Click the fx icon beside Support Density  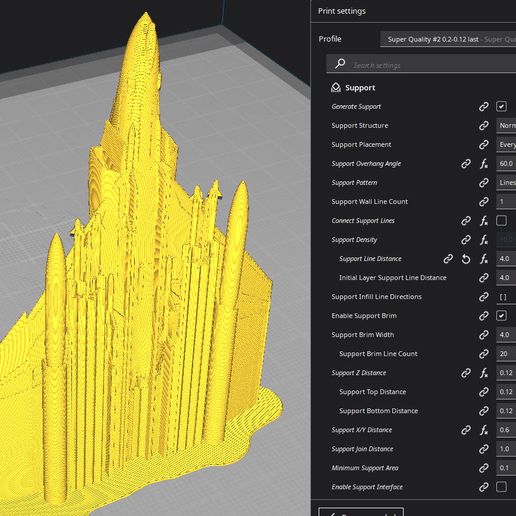point(484,240)
